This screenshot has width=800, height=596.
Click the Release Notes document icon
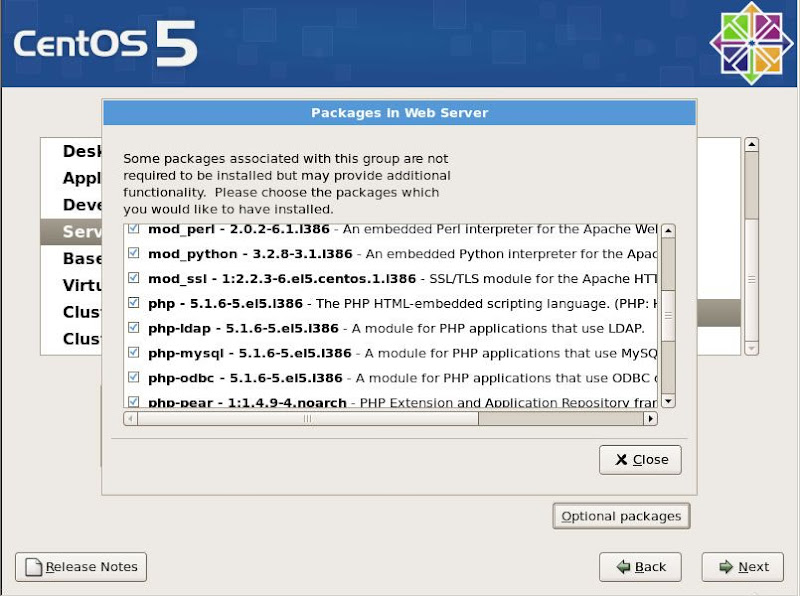tap(34, 567)
